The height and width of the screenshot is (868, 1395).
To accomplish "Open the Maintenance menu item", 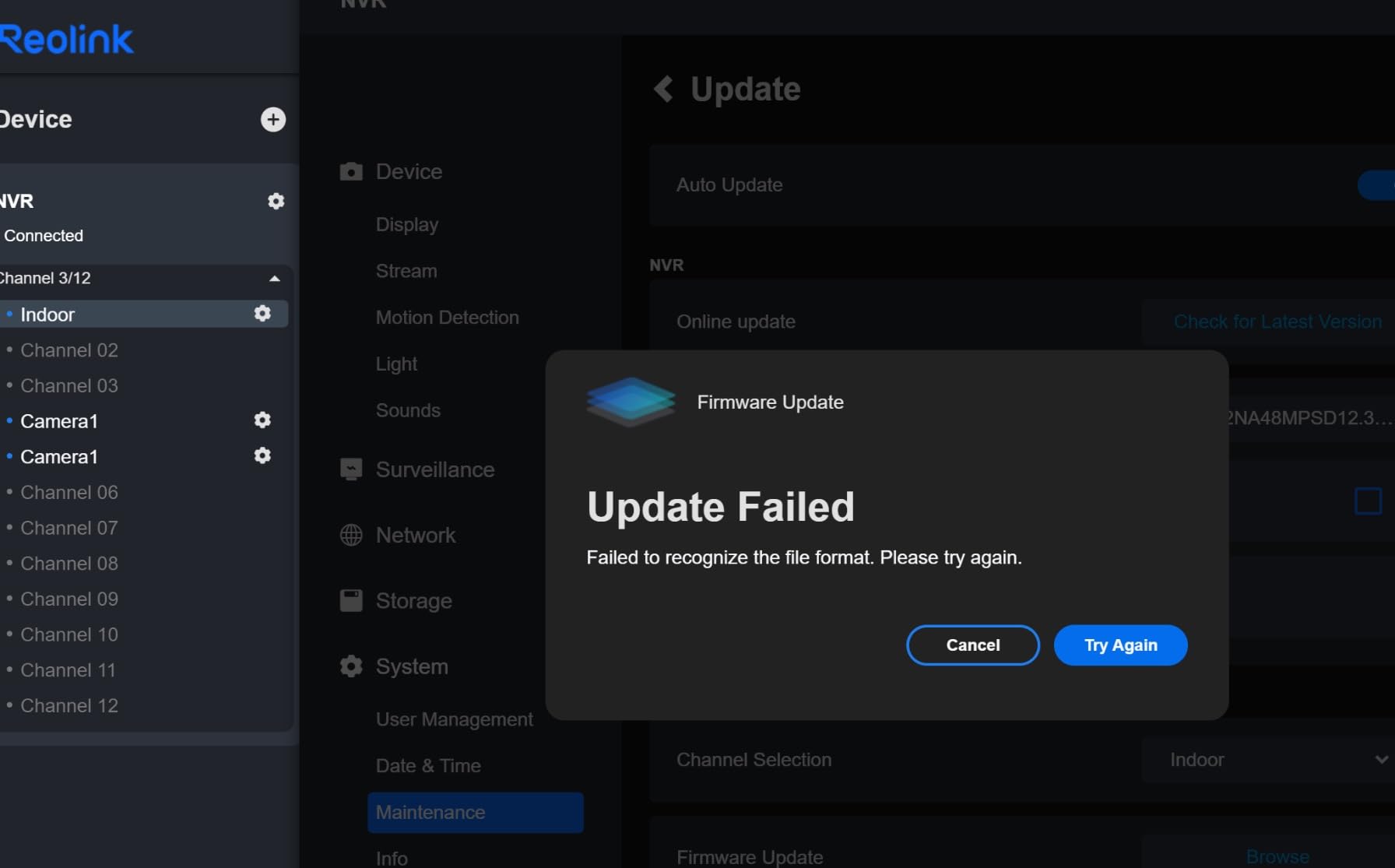I will [x=476, y=813].
